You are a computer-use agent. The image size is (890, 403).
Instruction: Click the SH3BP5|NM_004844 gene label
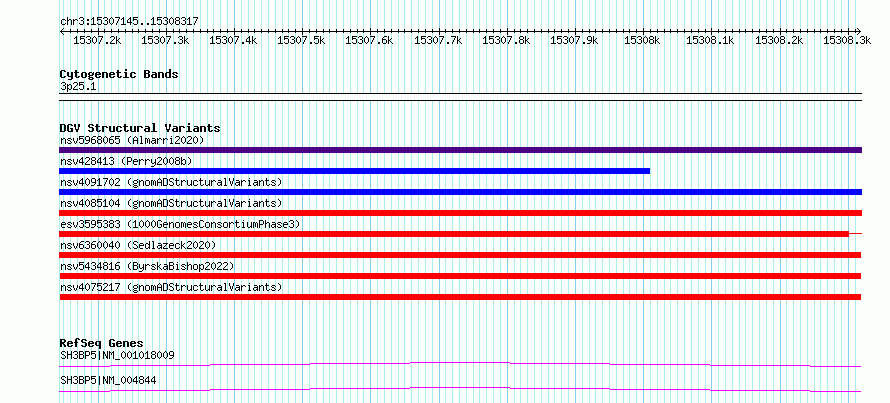pos(108,380)
